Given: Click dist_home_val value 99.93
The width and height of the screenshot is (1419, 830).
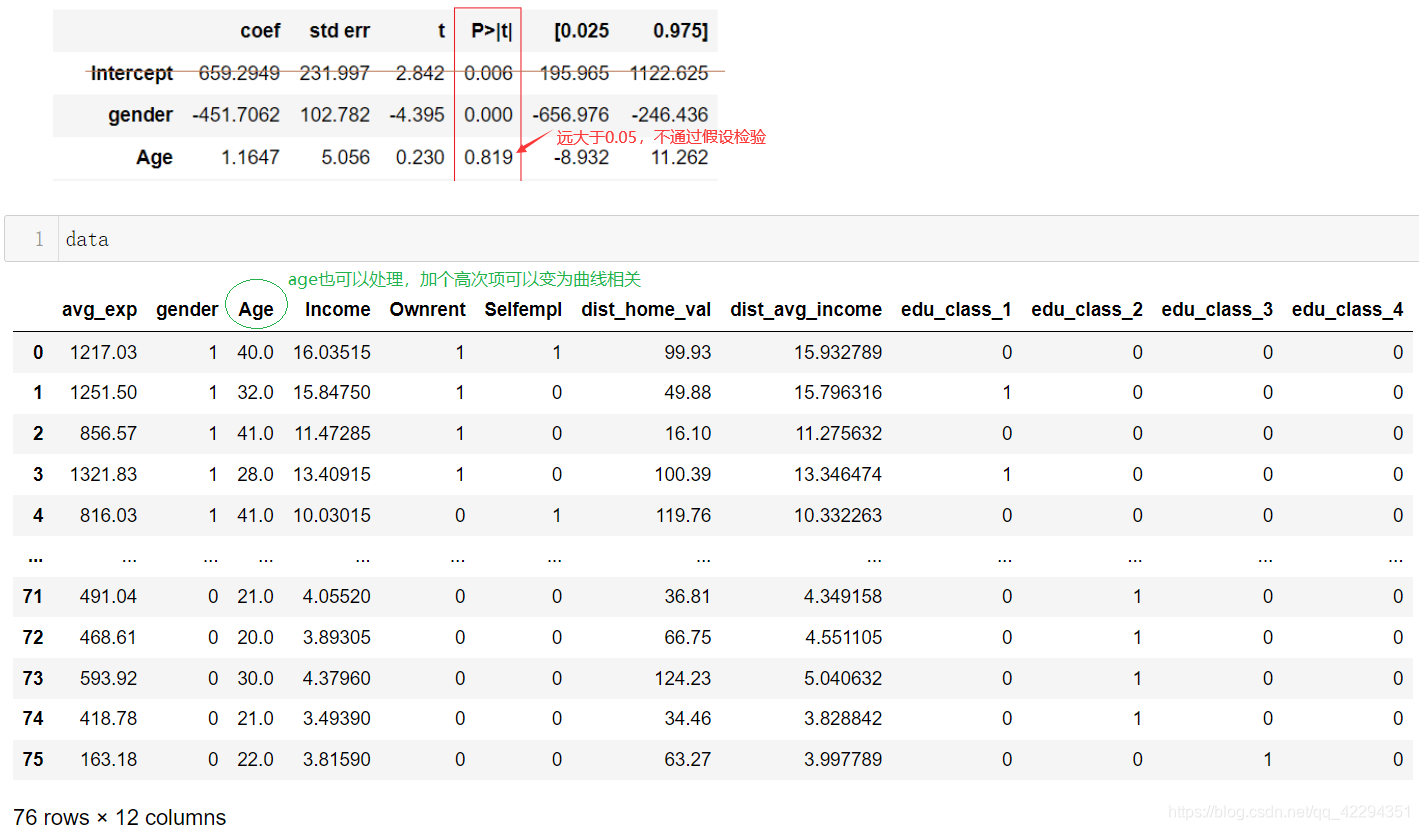Looking at the screenshot, I should pos(688,352).
